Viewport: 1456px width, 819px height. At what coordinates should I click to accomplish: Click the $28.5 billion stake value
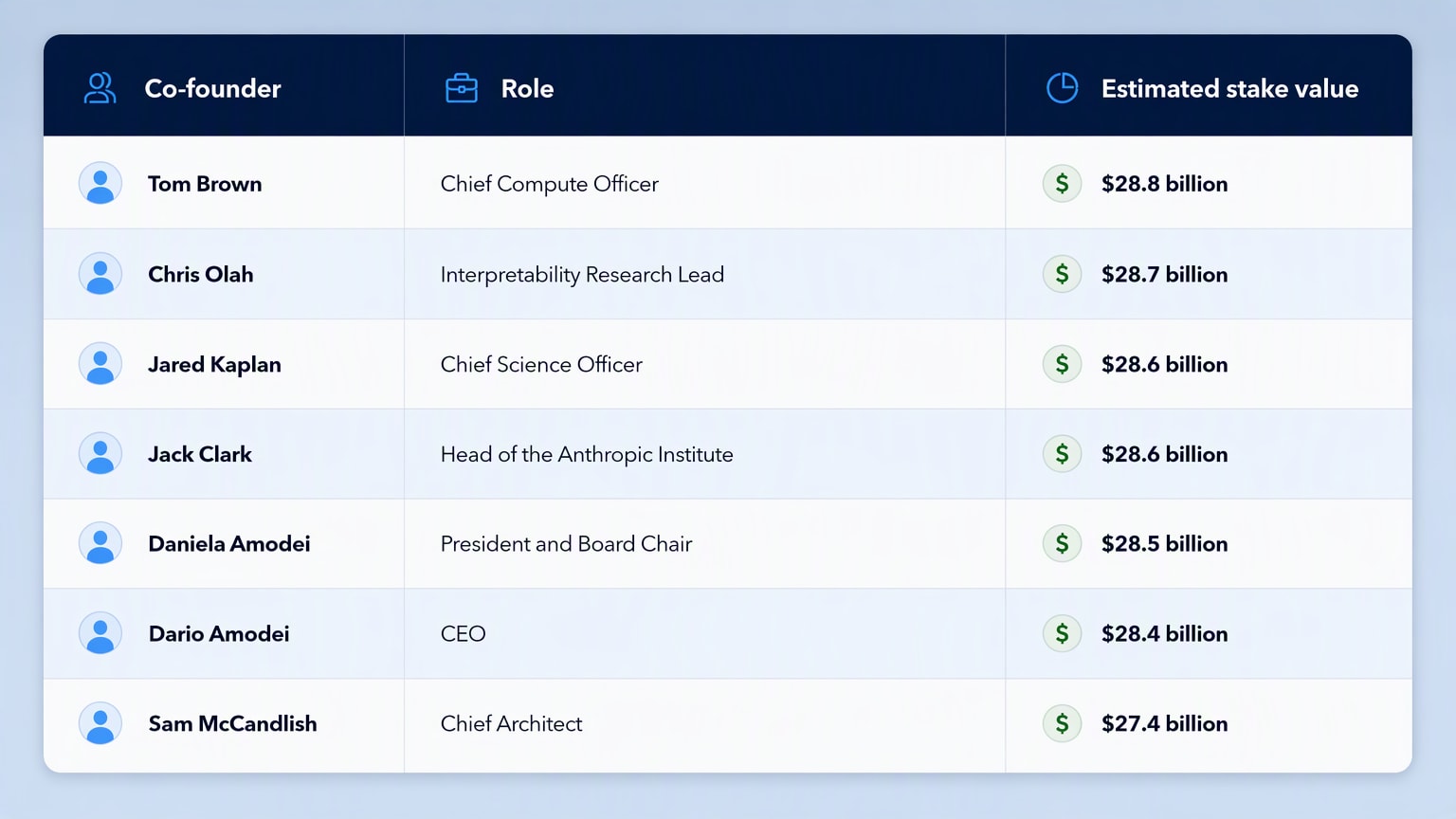1164,543
